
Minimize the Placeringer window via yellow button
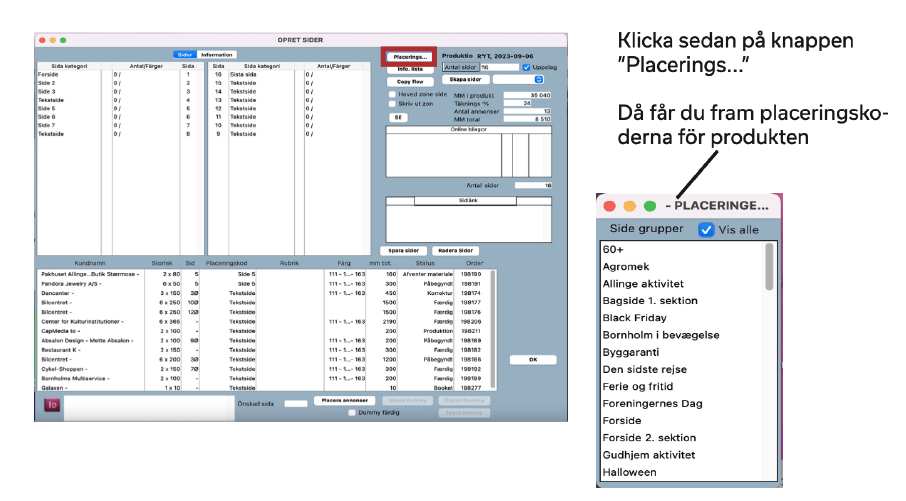tap(629, 205)
